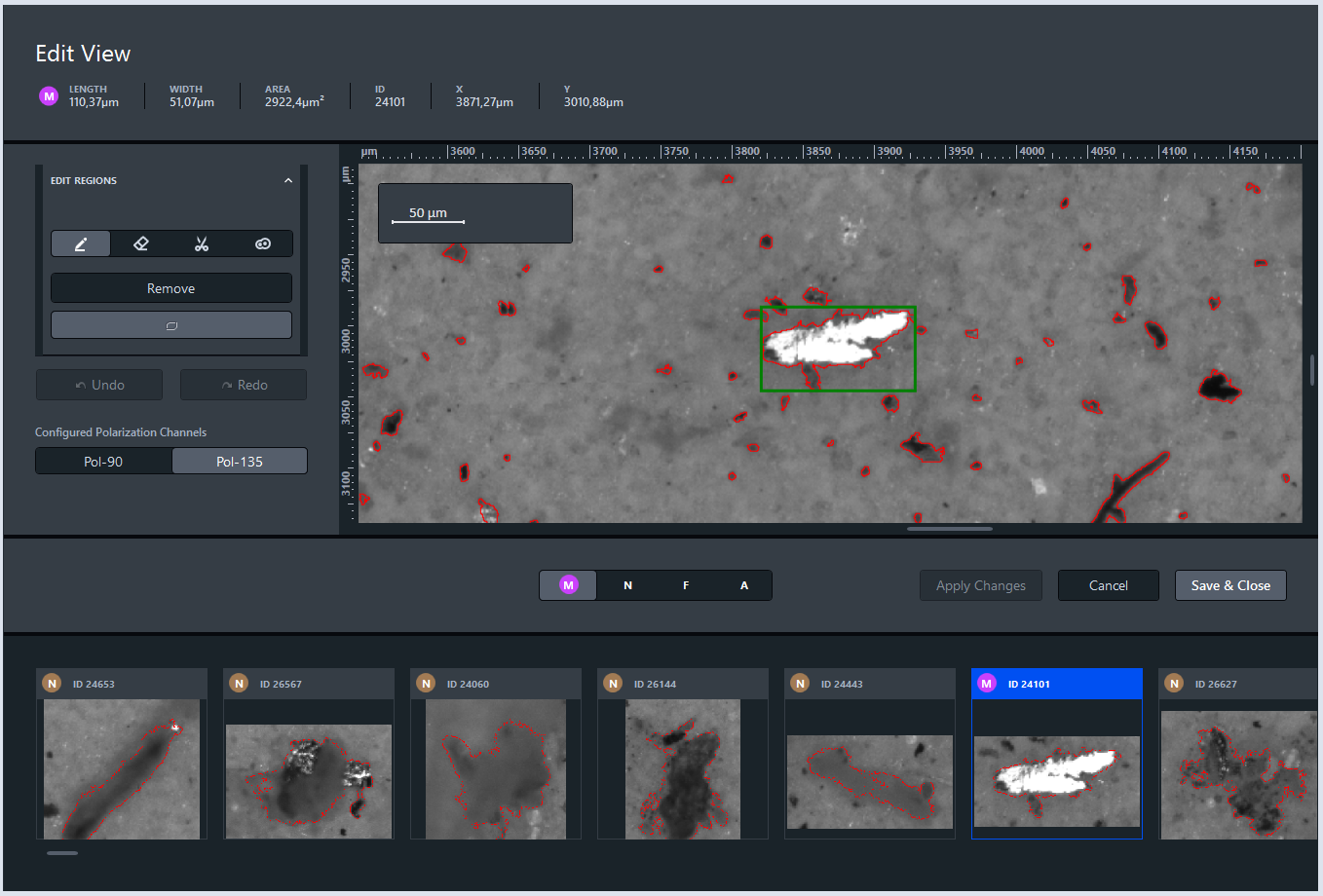Select the merge regions tool

tap(263, 243)
